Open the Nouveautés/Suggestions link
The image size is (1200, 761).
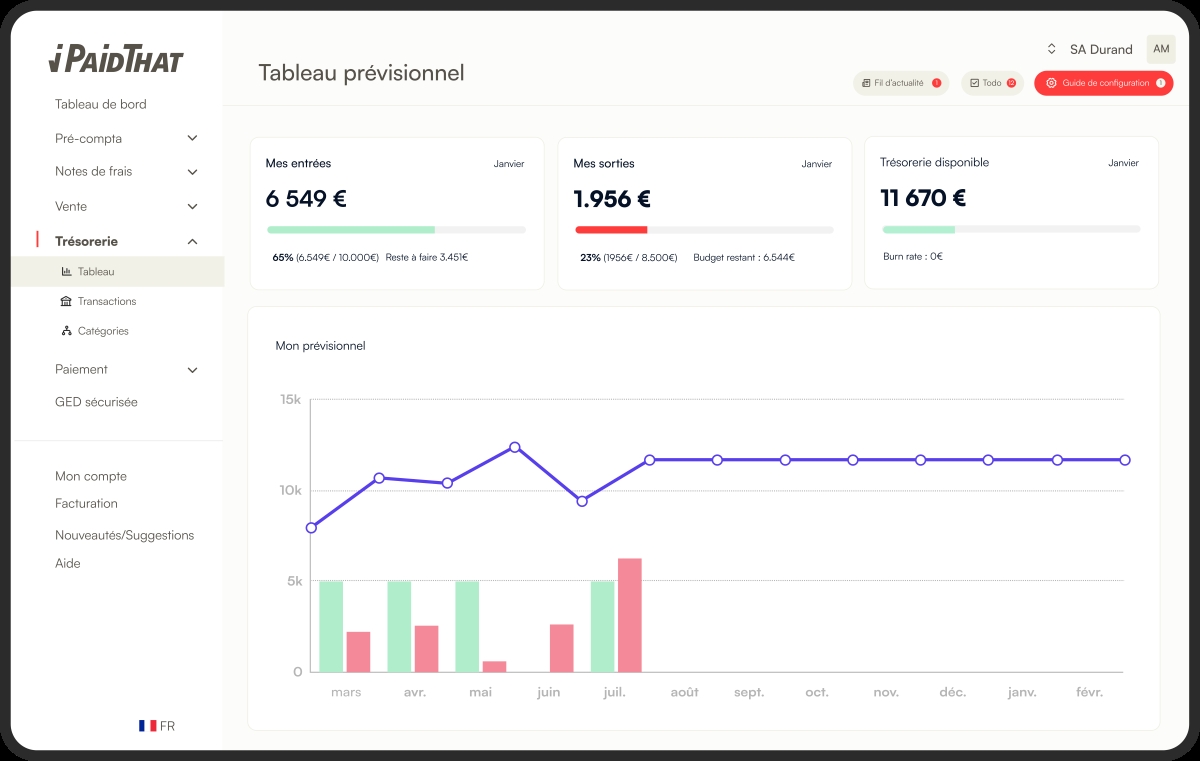coord(124,536)
